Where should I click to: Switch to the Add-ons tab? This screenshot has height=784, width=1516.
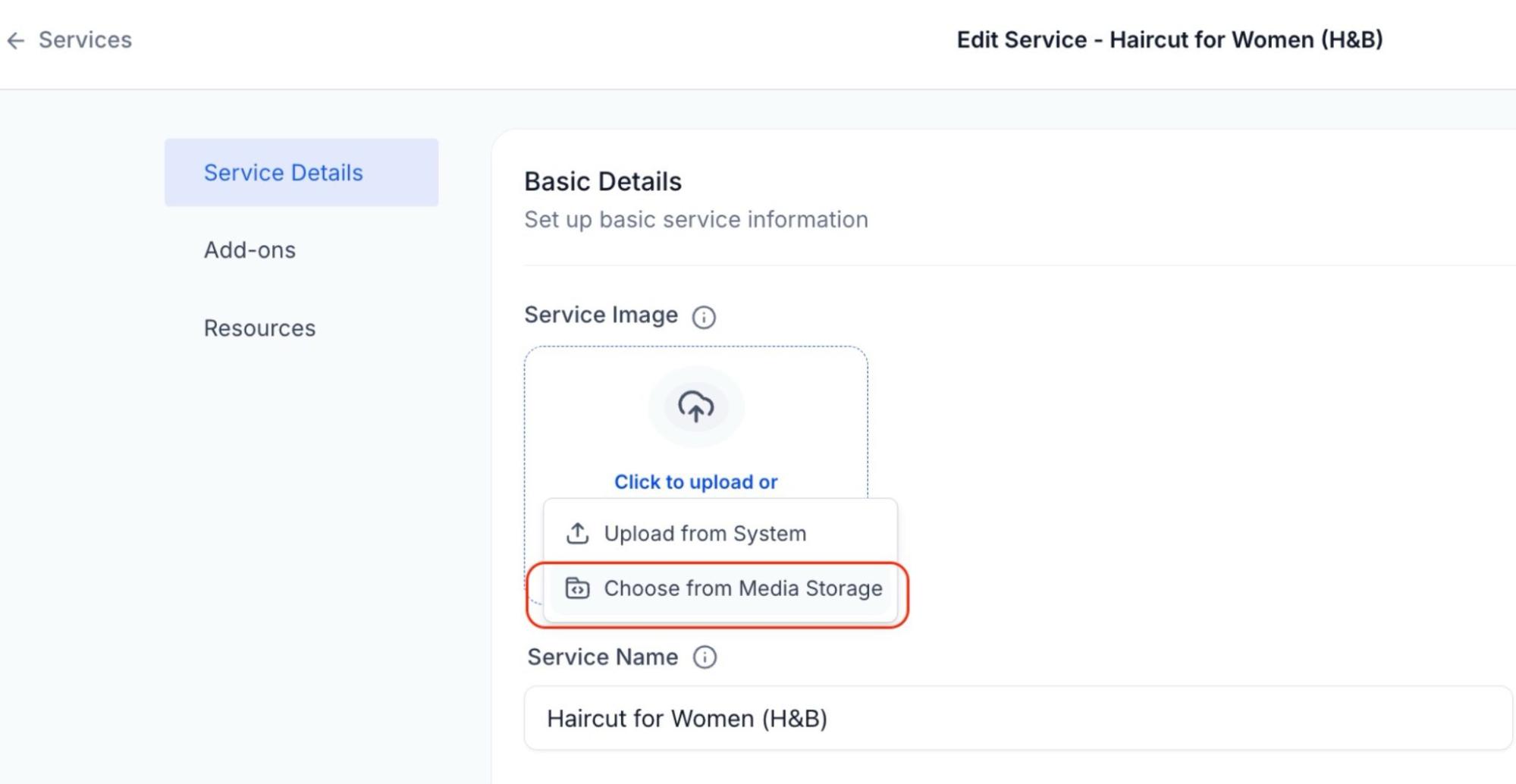tap(250, 250)
